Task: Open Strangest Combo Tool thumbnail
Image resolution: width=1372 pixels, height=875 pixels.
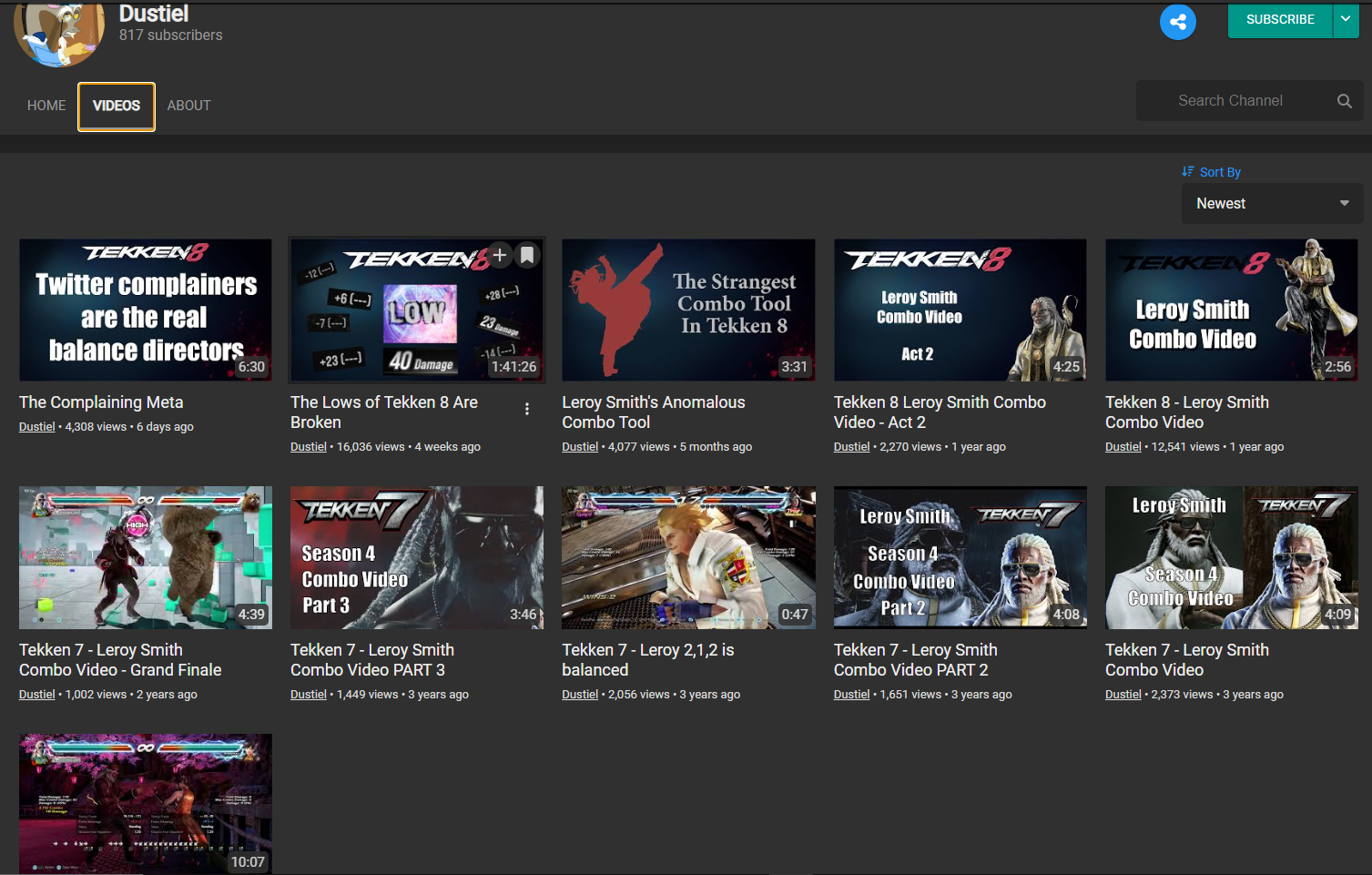Action: pos(688,310)
